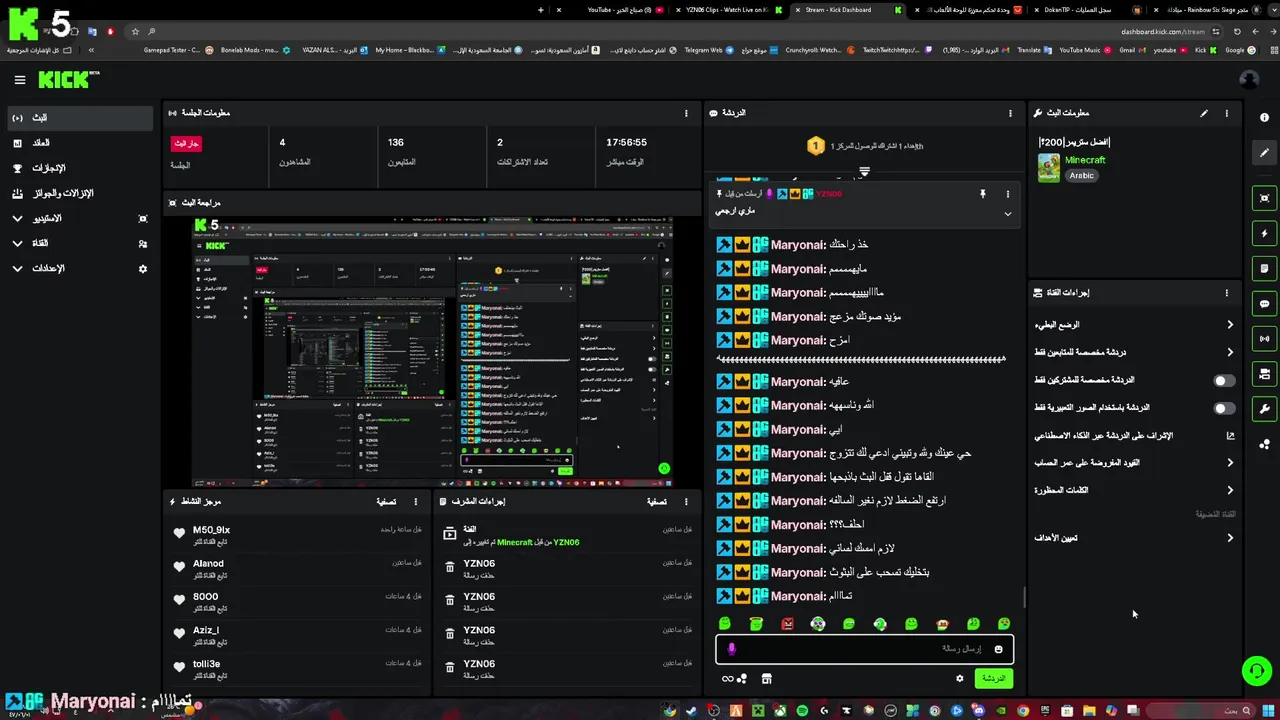Open the profile avatar menu at top
Screen dimensions: 1280x720
click(x=1248, y=80)
